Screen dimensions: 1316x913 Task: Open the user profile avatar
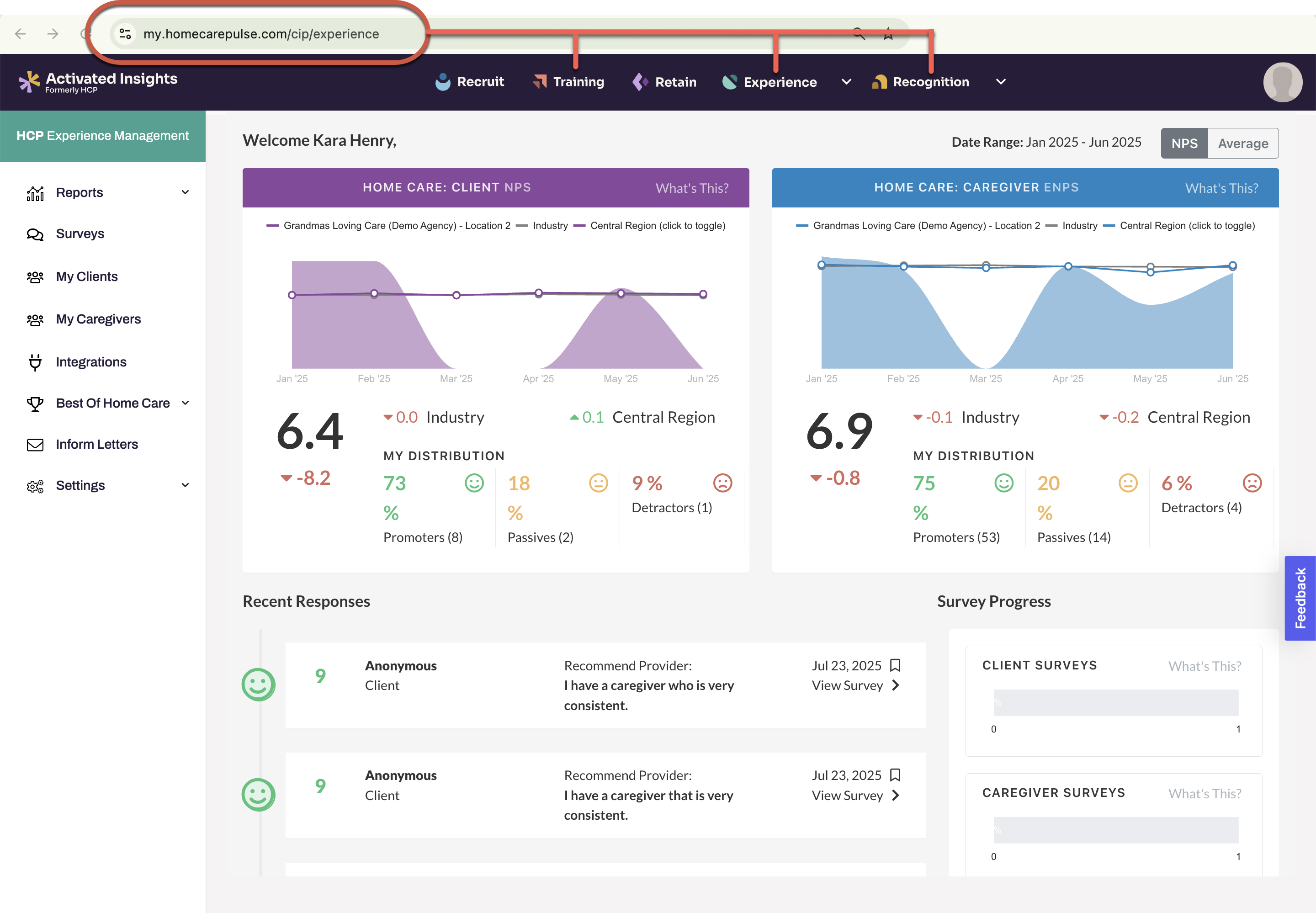1282,82
